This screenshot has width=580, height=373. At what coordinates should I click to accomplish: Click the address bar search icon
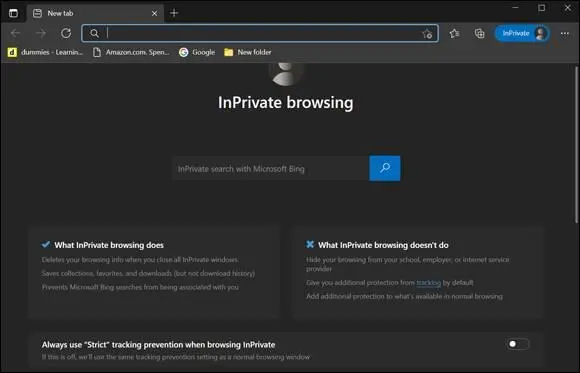[94, 33]
